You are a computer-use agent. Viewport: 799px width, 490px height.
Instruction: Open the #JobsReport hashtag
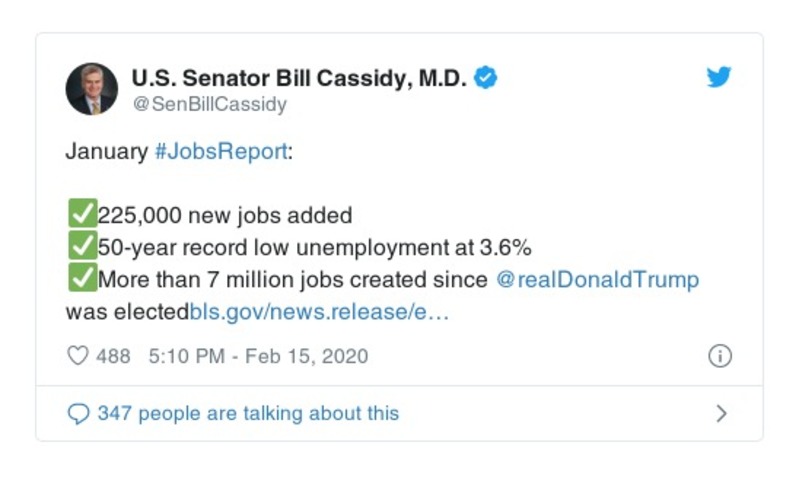click(220, 152)
